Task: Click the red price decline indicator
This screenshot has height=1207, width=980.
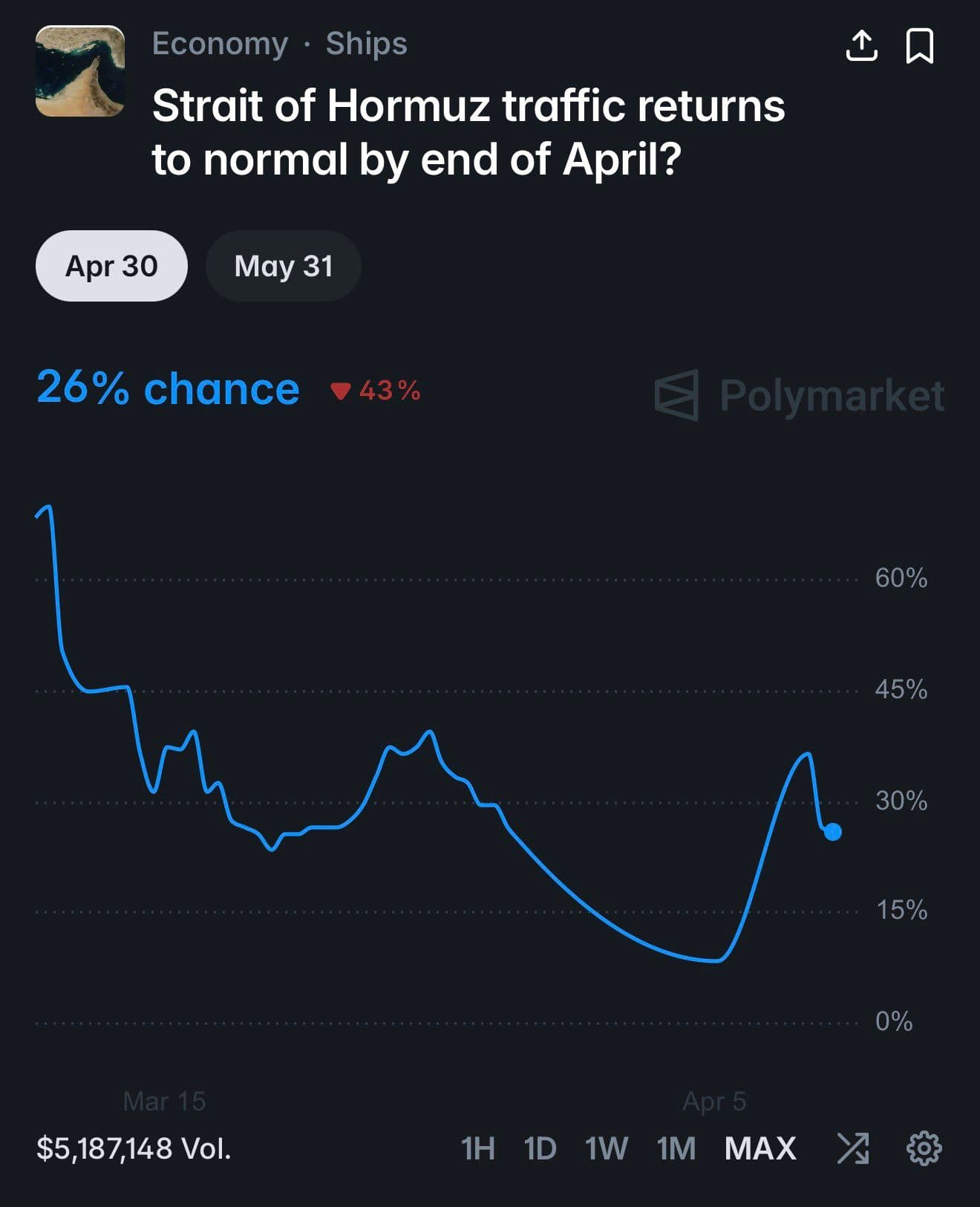Action: coord(377,390)
